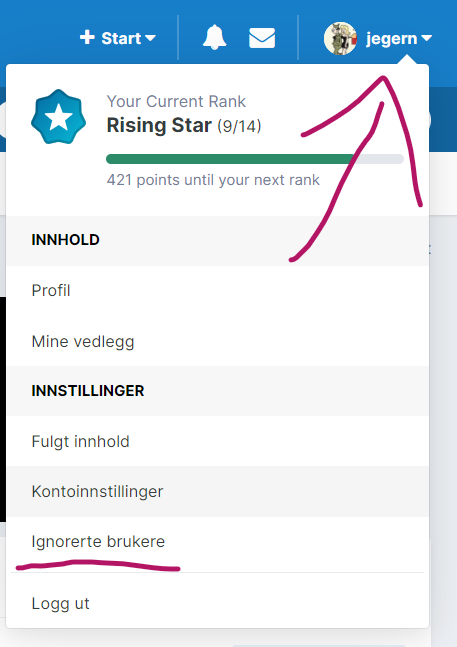Click the jegern username

pos(391,39)
